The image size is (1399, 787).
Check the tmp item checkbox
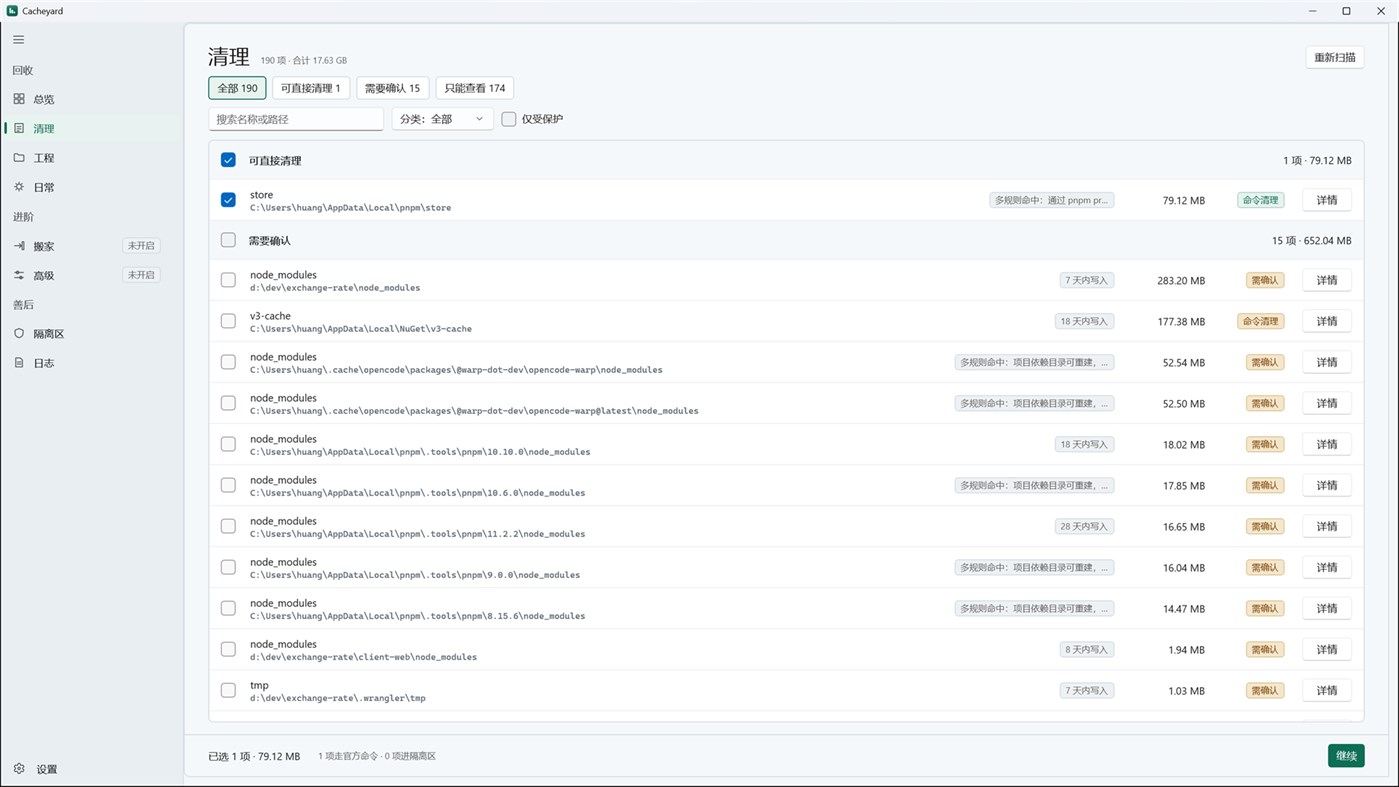(x=228, y=690)
